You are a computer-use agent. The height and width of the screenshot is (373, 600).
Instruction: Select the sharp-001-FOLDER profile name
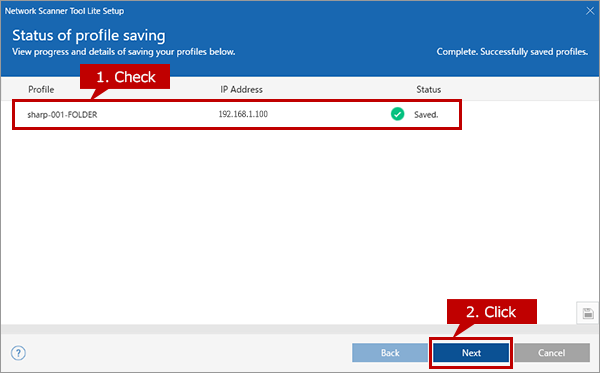(62, 115)
